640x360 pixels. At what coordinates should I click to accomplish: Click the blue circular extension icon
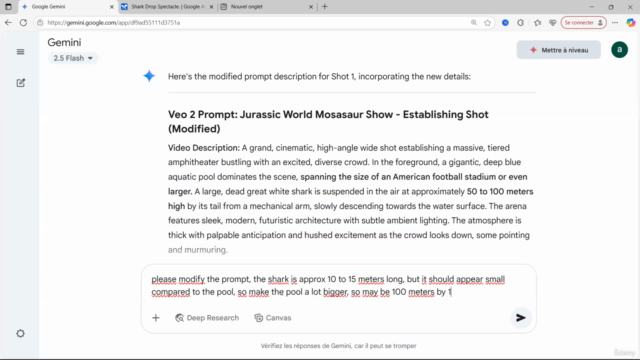505,22
